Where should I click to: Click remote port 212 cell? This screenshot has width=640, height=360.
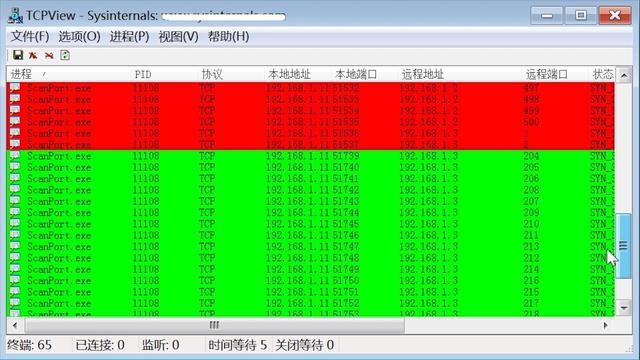[531, 258]
